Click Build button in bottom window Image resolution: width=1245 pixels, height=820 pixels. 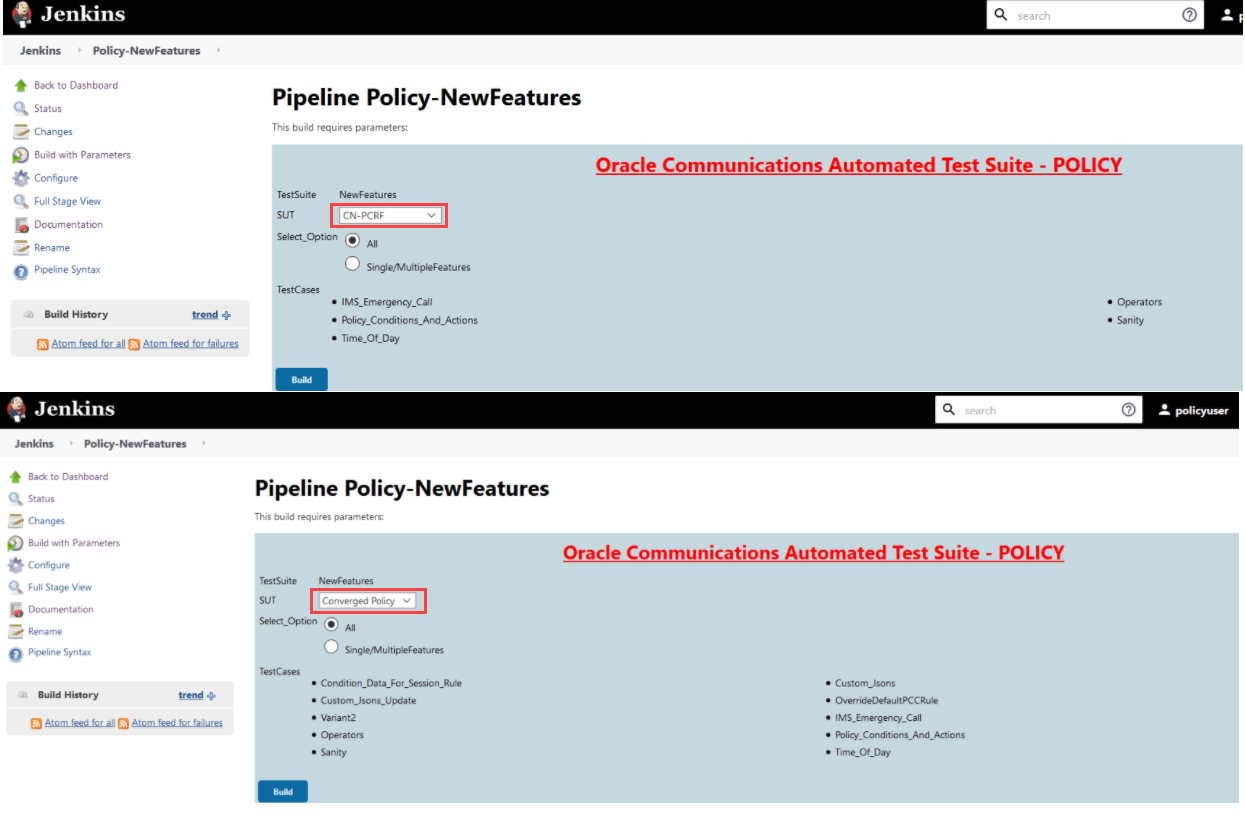coord(283,792)
